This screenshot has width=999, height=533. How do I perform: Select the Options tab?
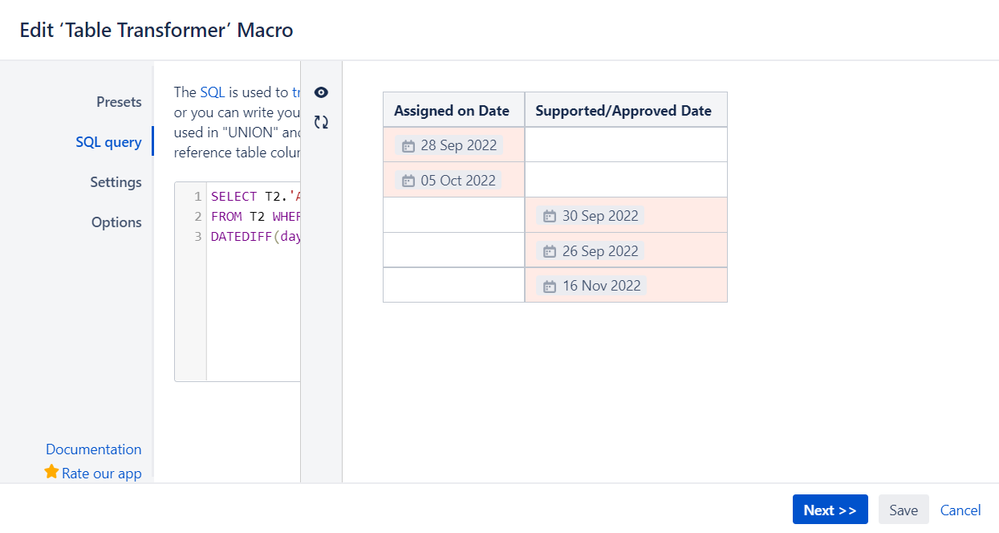click(116, 222)
